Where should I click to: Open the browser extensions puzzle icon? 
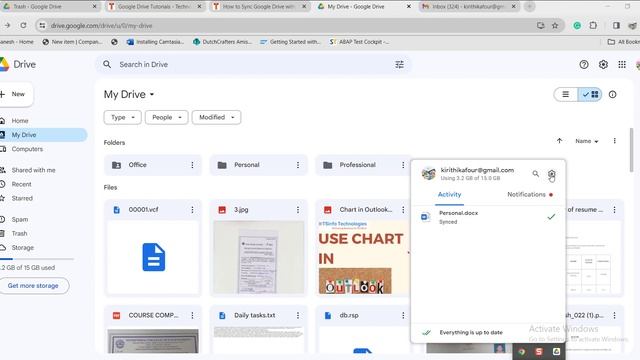(x=593, y=26)
